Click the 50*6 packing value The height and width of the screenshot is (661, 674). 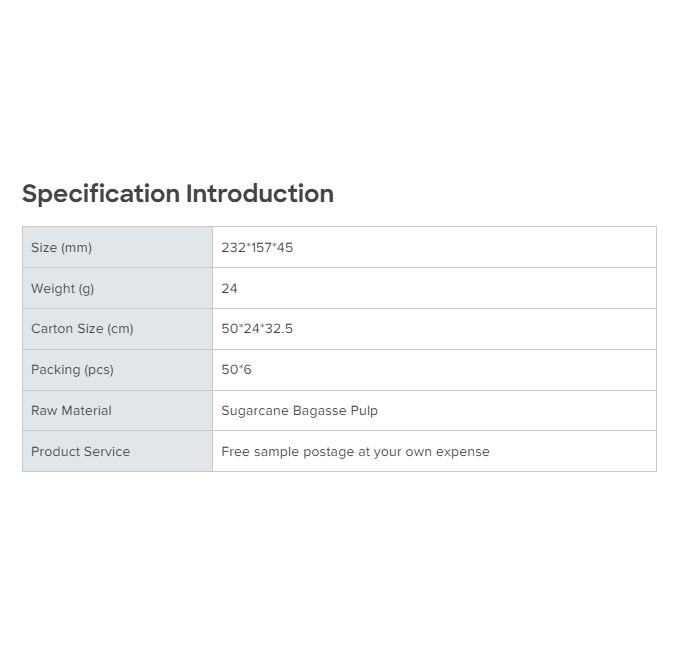[237, 370]
